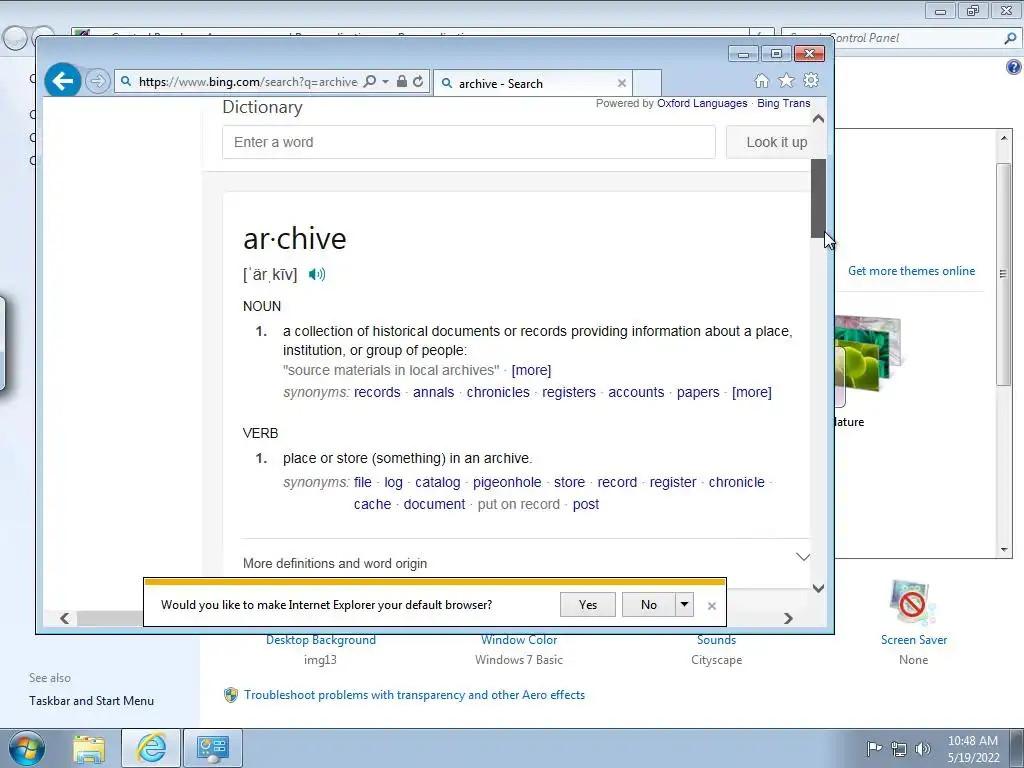Go back with the IE back arrow
The image size is (1024, 768).
pos(63,81)
